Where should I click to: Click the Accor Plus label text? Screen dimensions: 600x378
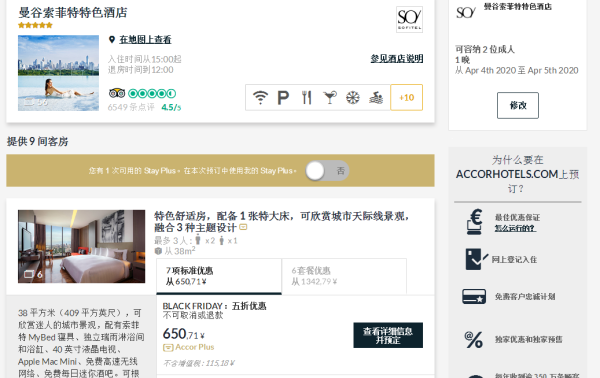[x=195, y=347]
